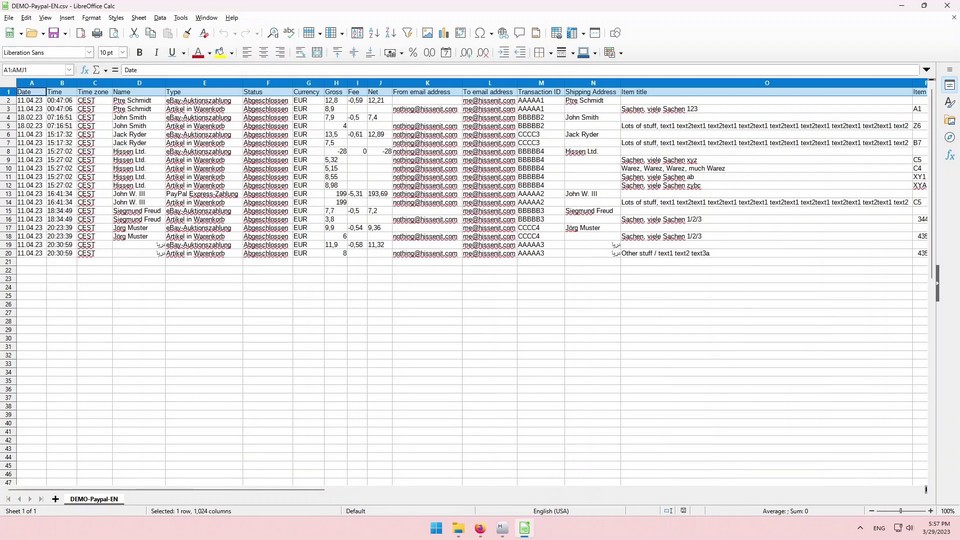The height and width of the screenshot is (540, 960).
Task: Open Sidebar Properties deck
Action: point(950,85)
